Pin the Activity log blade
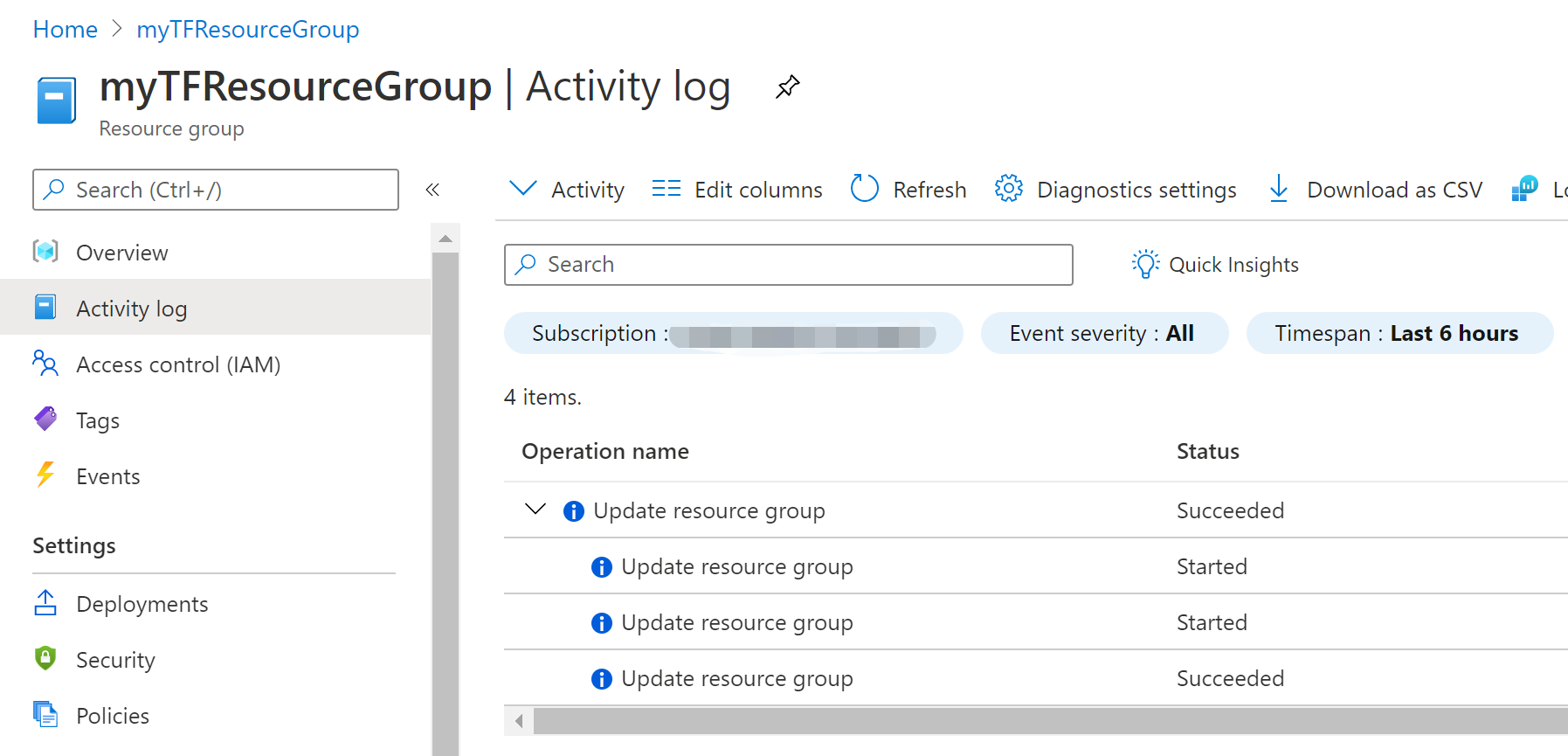This screenshot has width=1568, height=756. coord(787,87)
